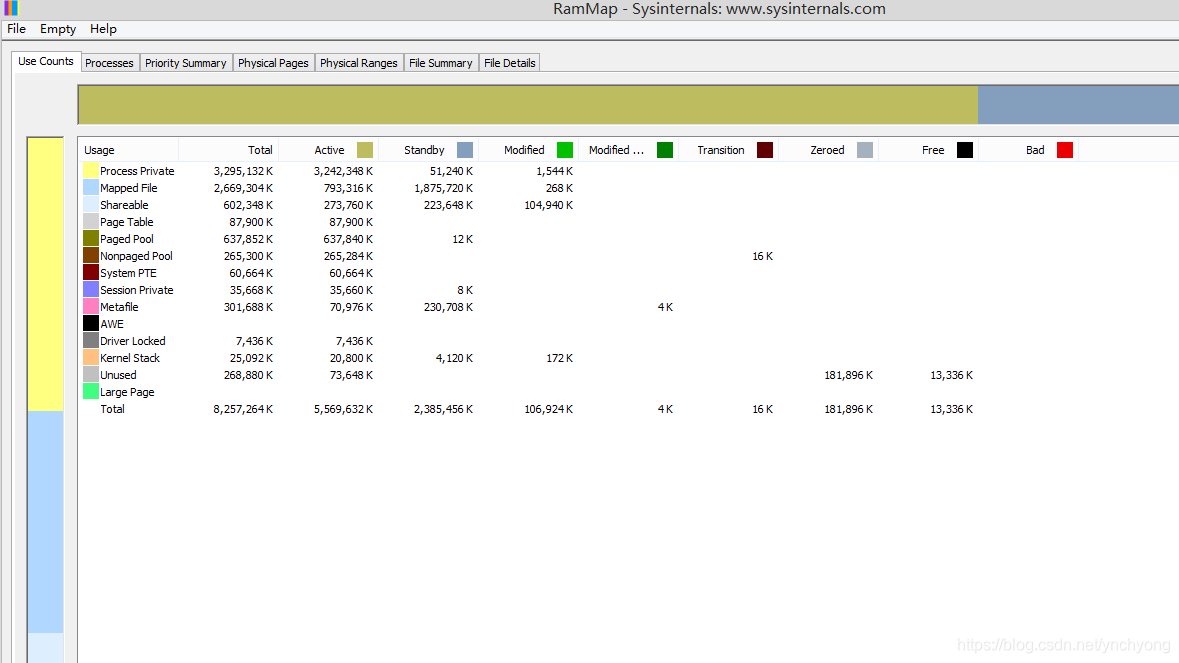
Task: Open the File menu
Action: tap(17, 29)
